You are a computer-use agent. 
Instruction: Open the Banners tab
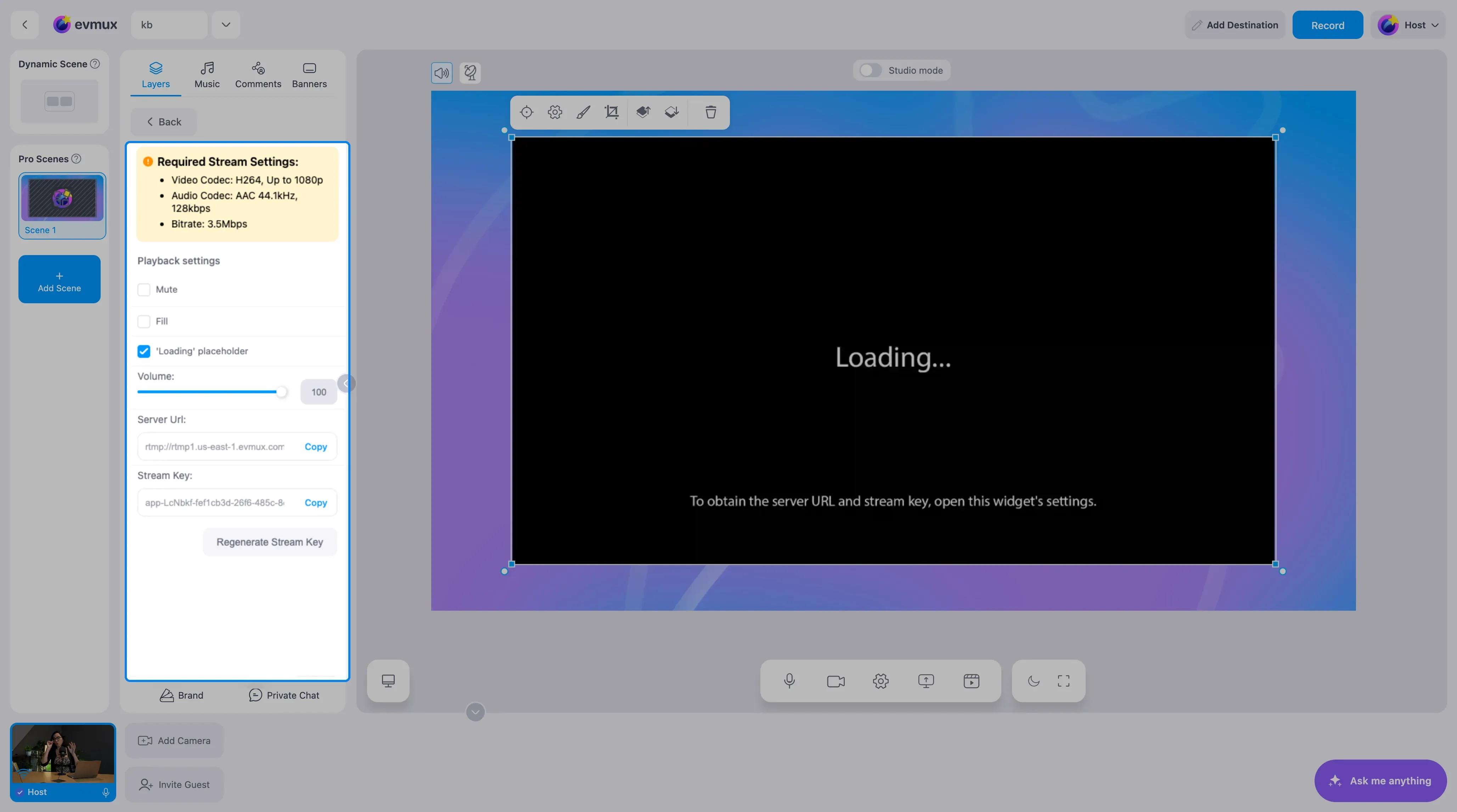pos(309,75)
